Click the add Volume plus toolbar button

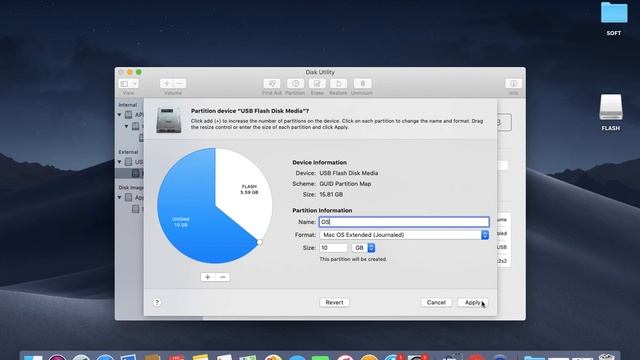point(167,84)
